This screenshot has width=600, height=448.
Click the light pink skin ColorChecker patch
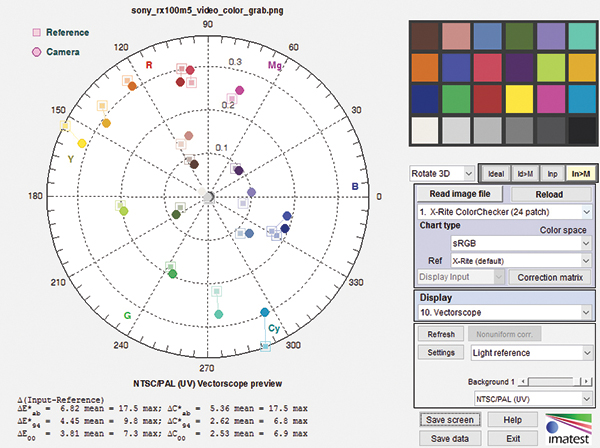pyautogui.click(x=456, y=36)
